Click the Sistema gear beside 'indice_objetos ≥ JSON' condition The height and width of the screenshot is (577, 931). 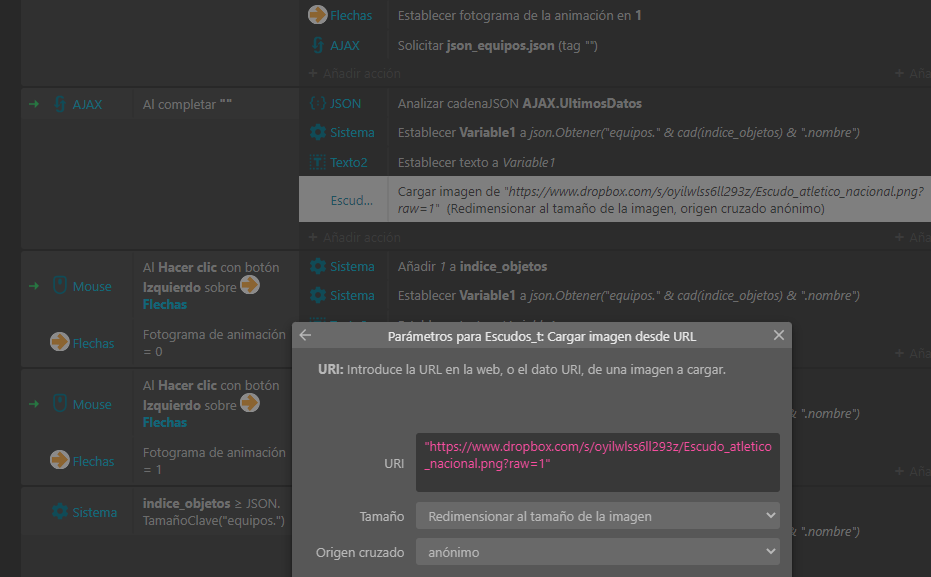(60, 512)
